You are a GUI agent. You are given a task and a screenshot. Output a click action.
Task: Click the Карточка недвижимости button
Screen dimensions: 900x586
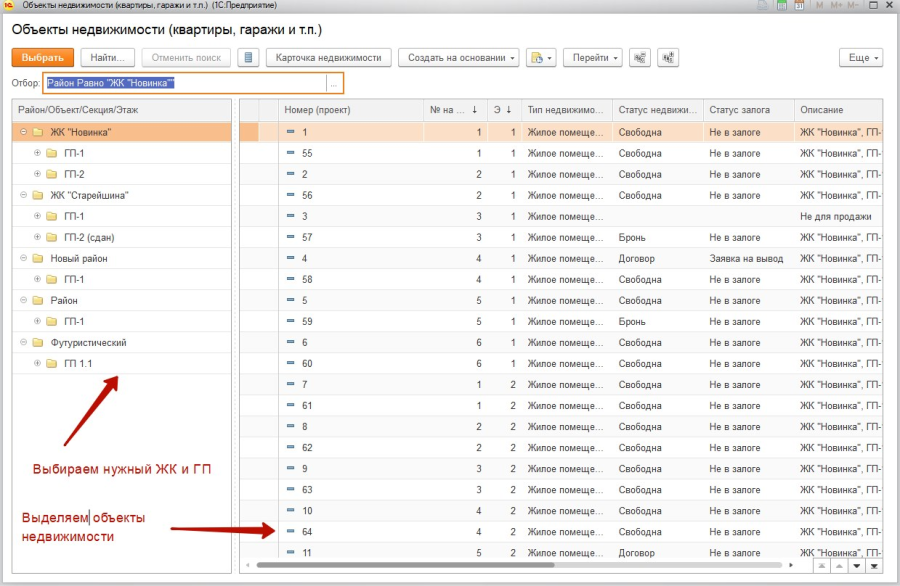pyautogui.click(x=328, y=58)
